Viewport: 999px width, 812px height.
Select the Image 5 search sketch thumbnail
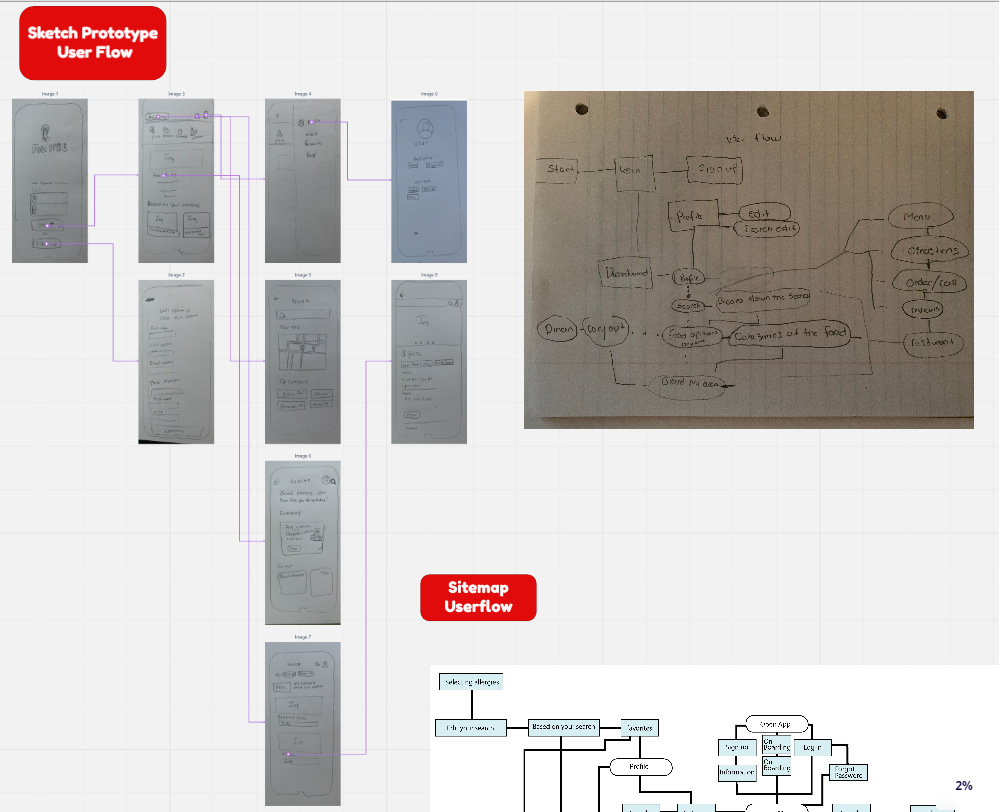pos(303,361)
